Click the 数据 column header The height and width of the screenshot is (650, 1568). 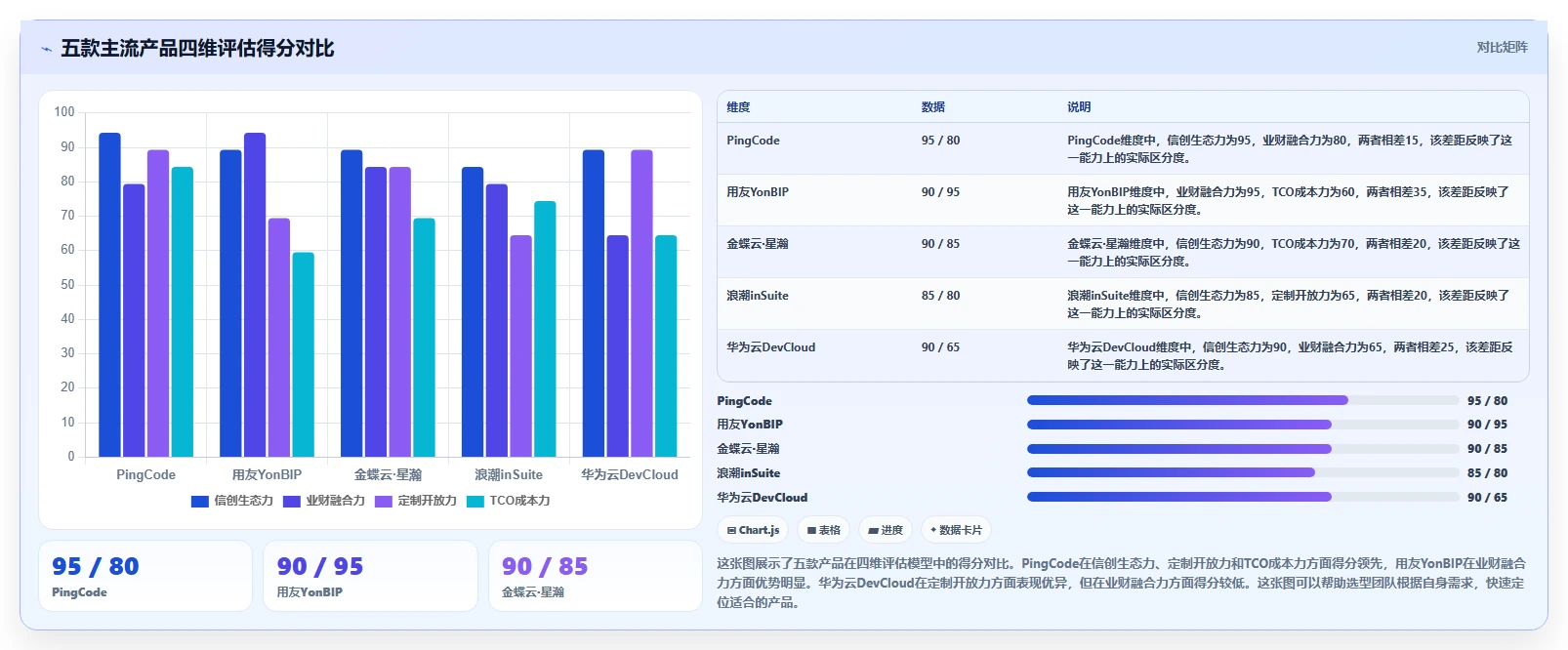click(x=933, y=107)
